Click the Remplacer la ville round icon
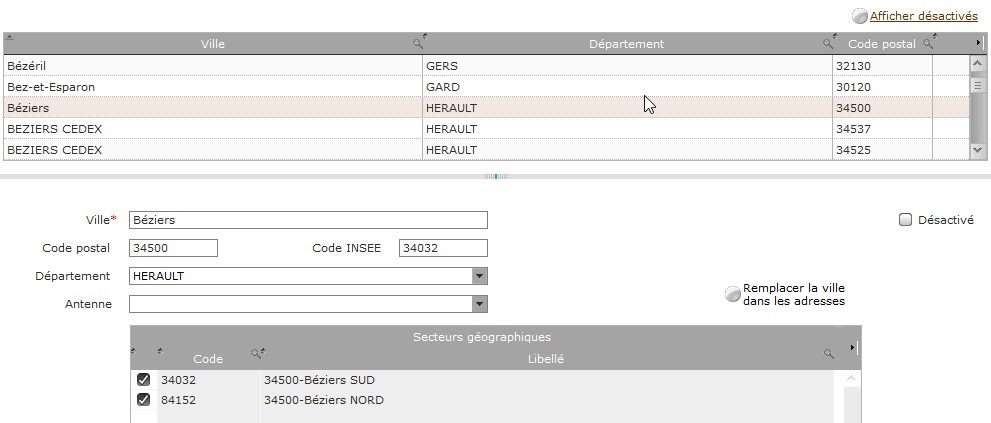 click(733, 295)
